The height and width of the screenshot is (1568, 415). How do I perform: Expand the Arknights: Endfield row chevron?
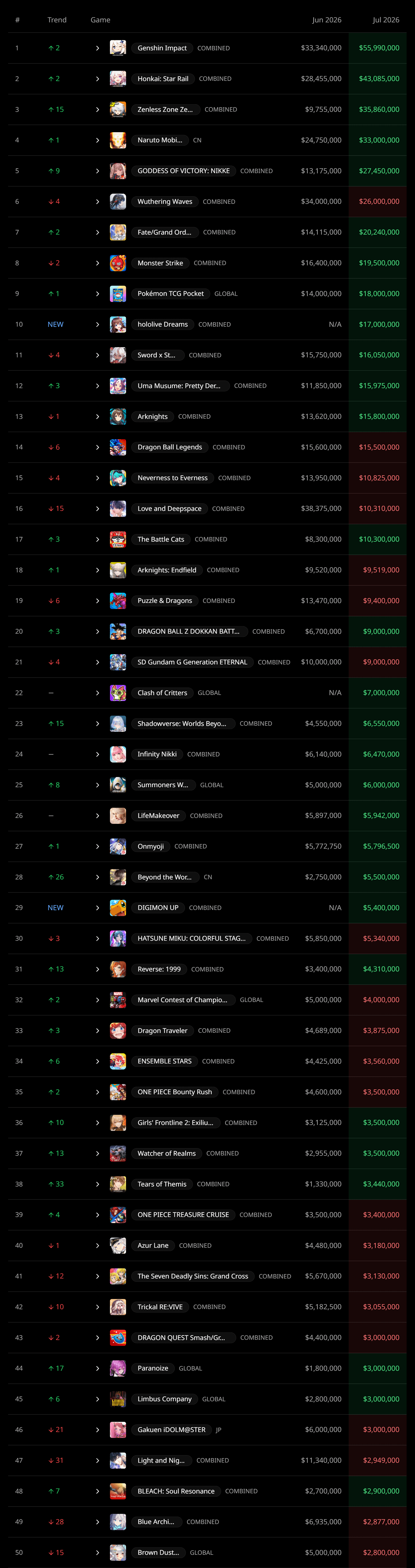97,570
